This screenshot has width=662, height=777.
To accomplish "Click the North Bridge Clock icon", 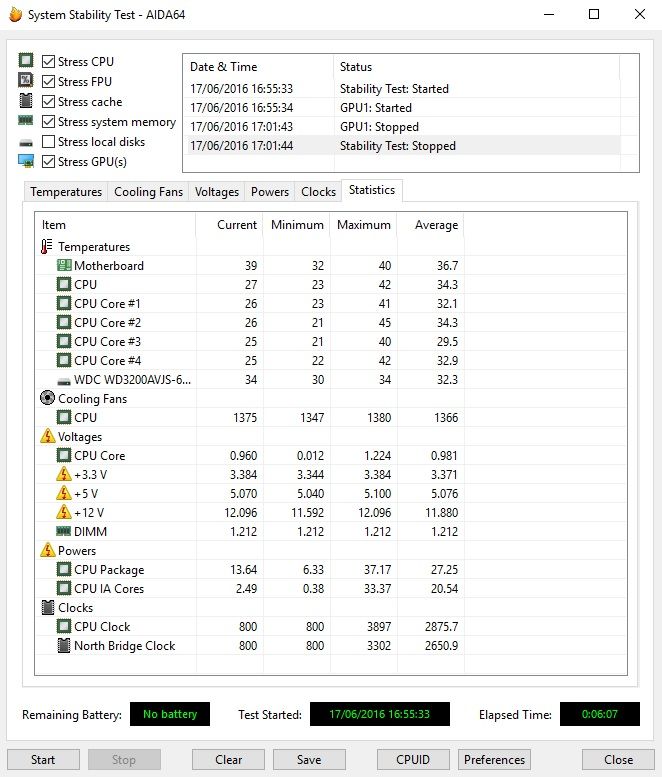I will pyautogui.click(x=64, y=646).
